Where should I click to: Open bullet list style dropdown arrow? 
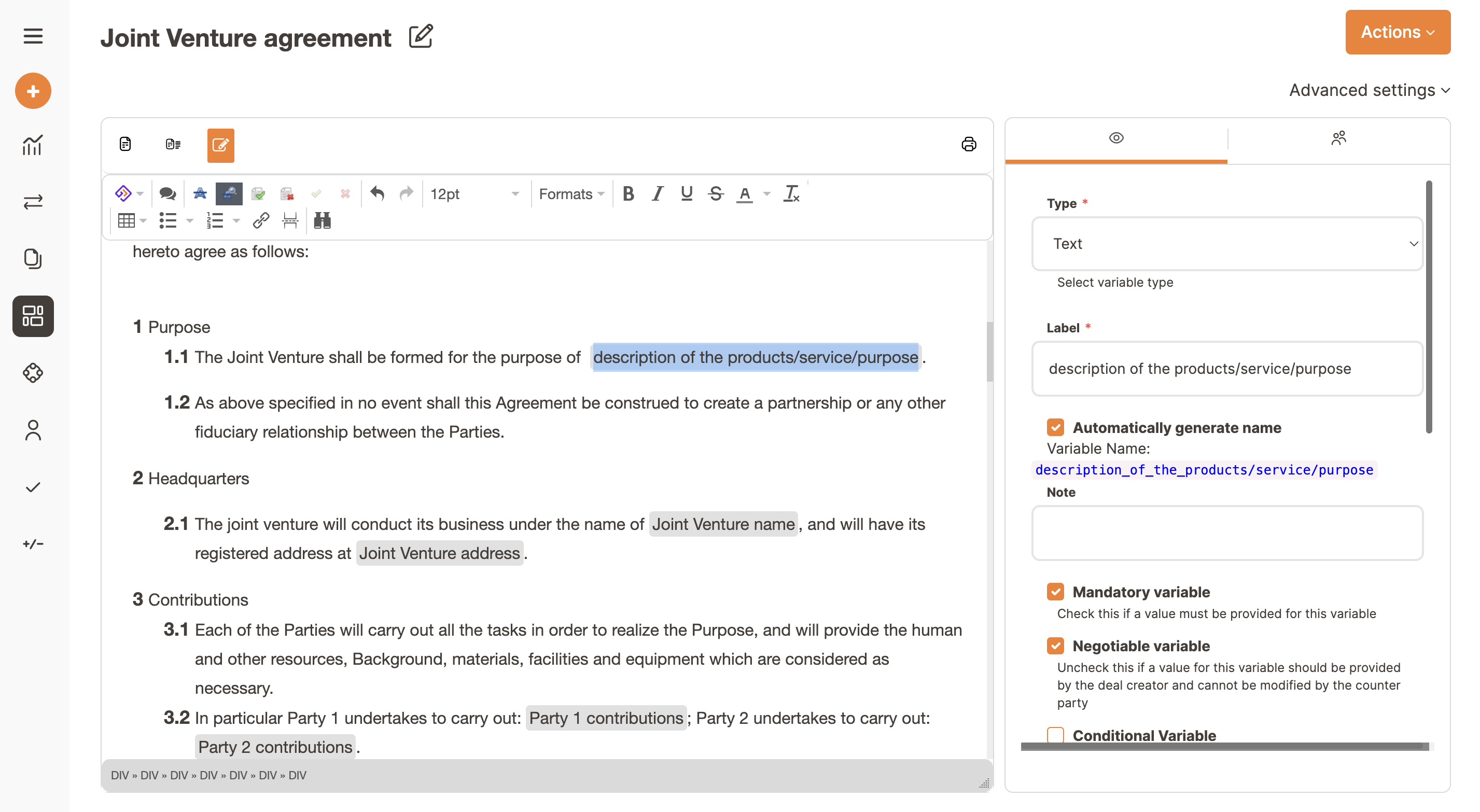click(190, 221)
